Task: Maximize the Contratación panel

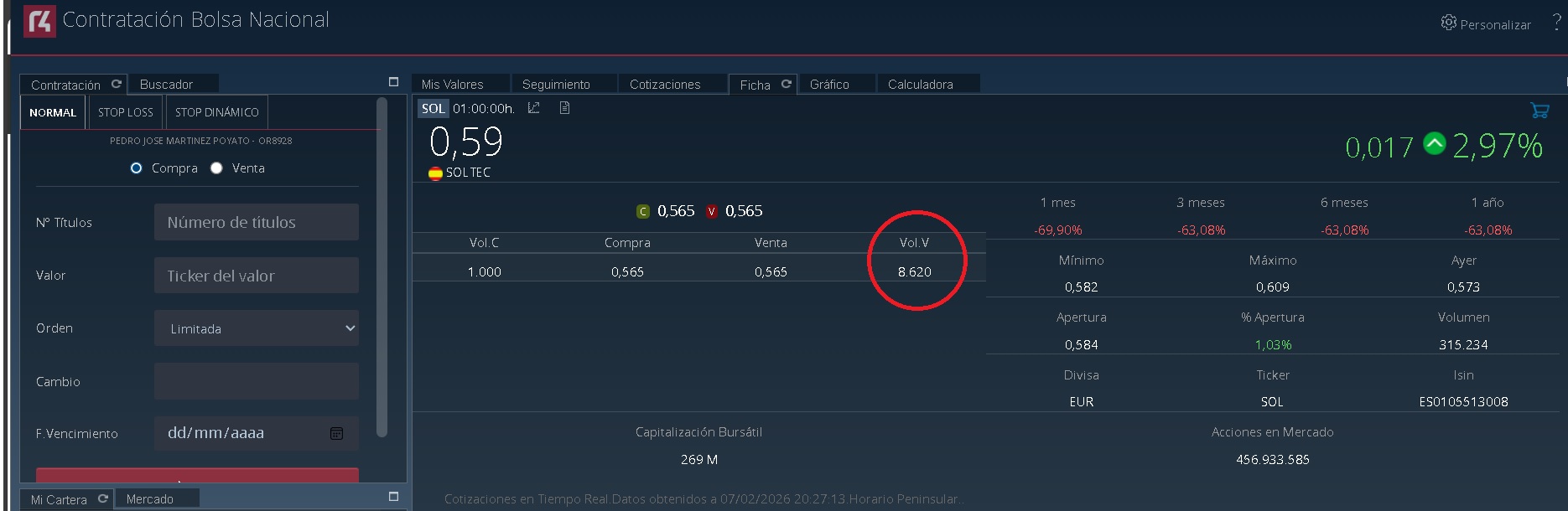Action: point(393,82)
